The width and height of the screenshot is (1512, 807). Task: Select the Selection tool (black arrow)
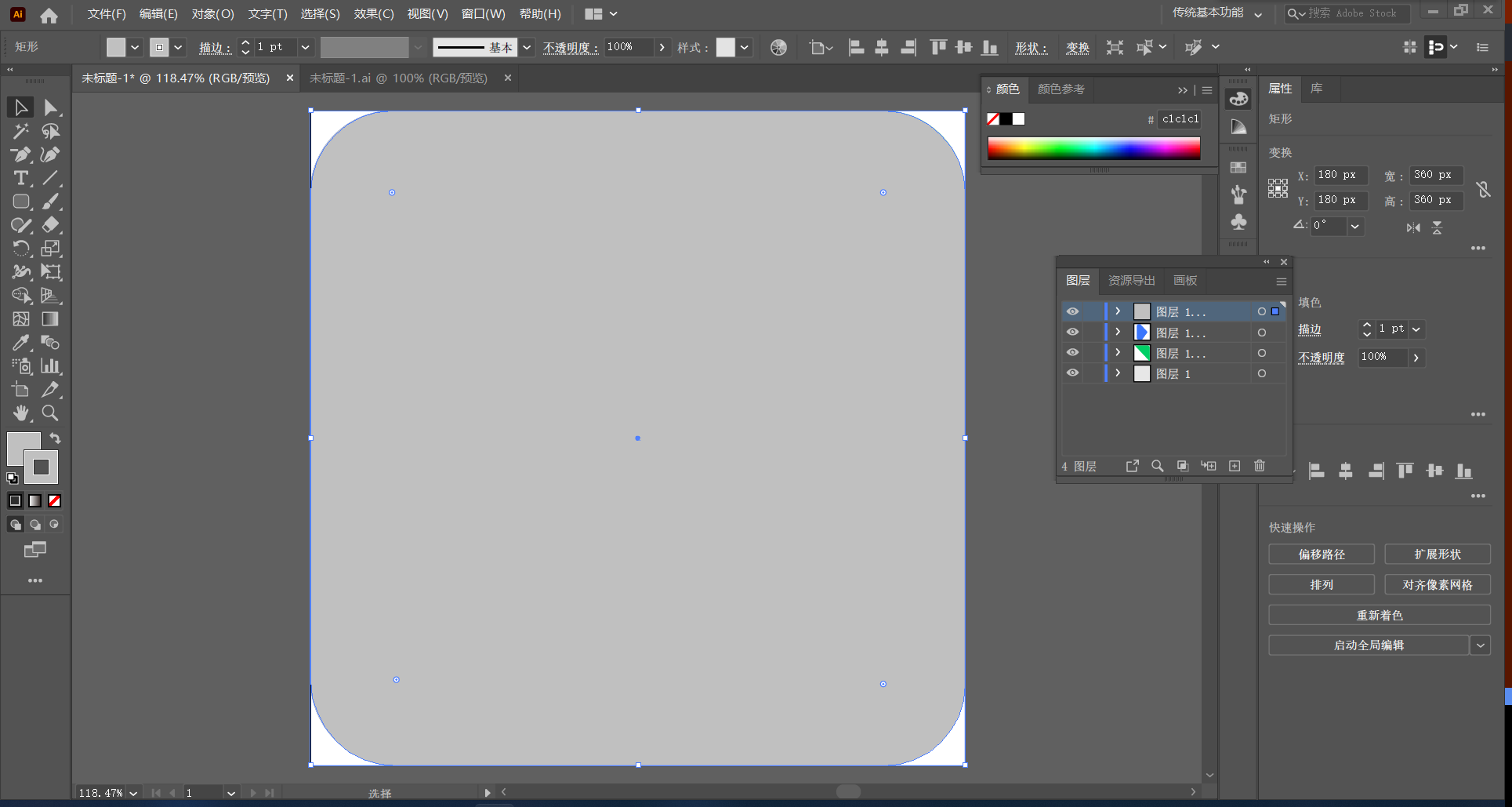pos(21,107)
